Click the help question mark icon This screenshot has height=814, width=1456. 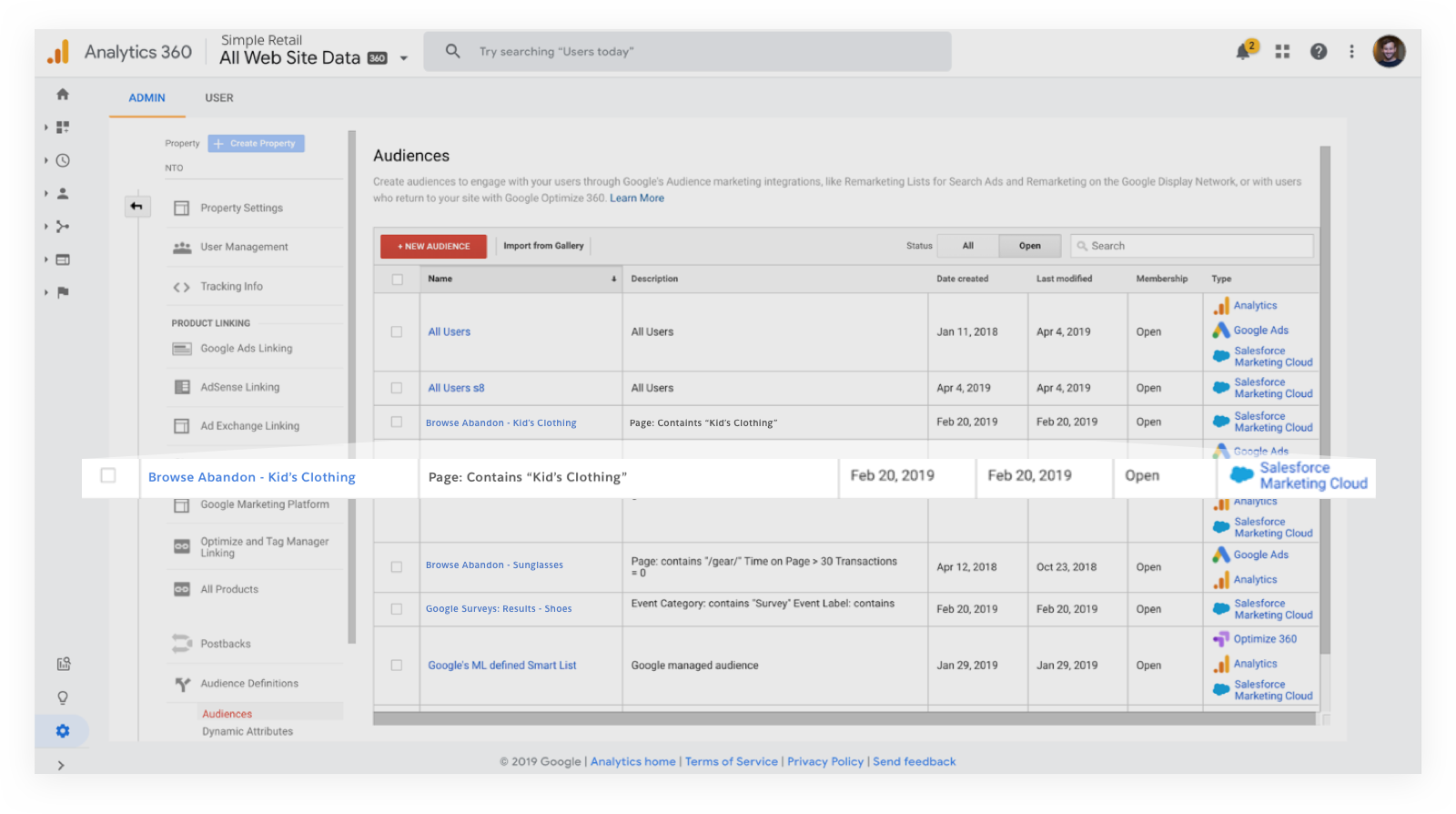coord(1318,52)
